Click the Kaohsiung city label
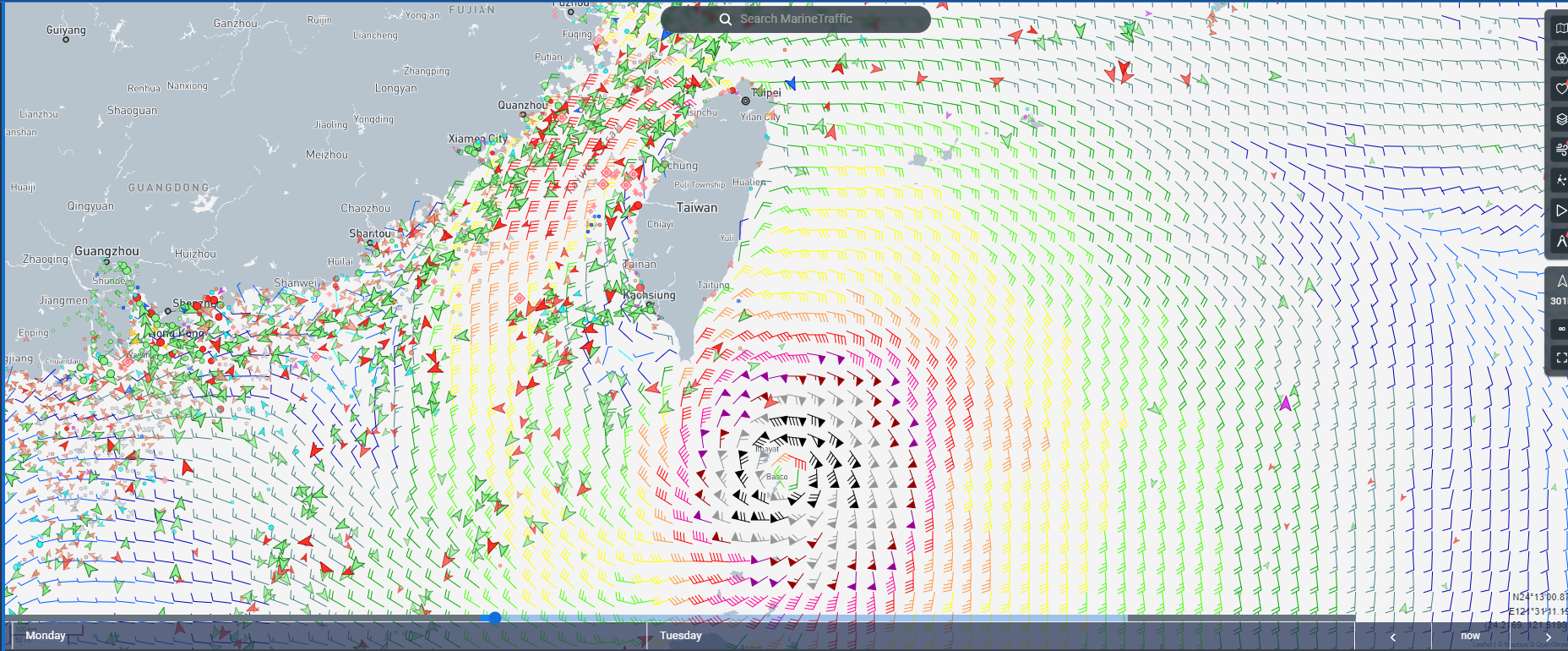1568x651 pixels. point(650,295)
